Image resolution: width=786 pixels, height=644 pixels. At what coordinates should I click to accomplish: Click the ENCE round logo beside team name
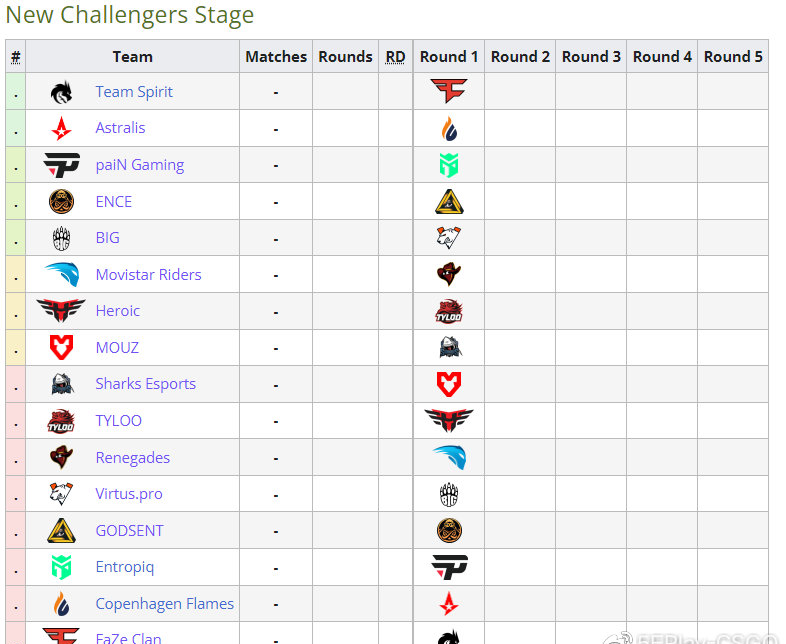pos(61,201)
